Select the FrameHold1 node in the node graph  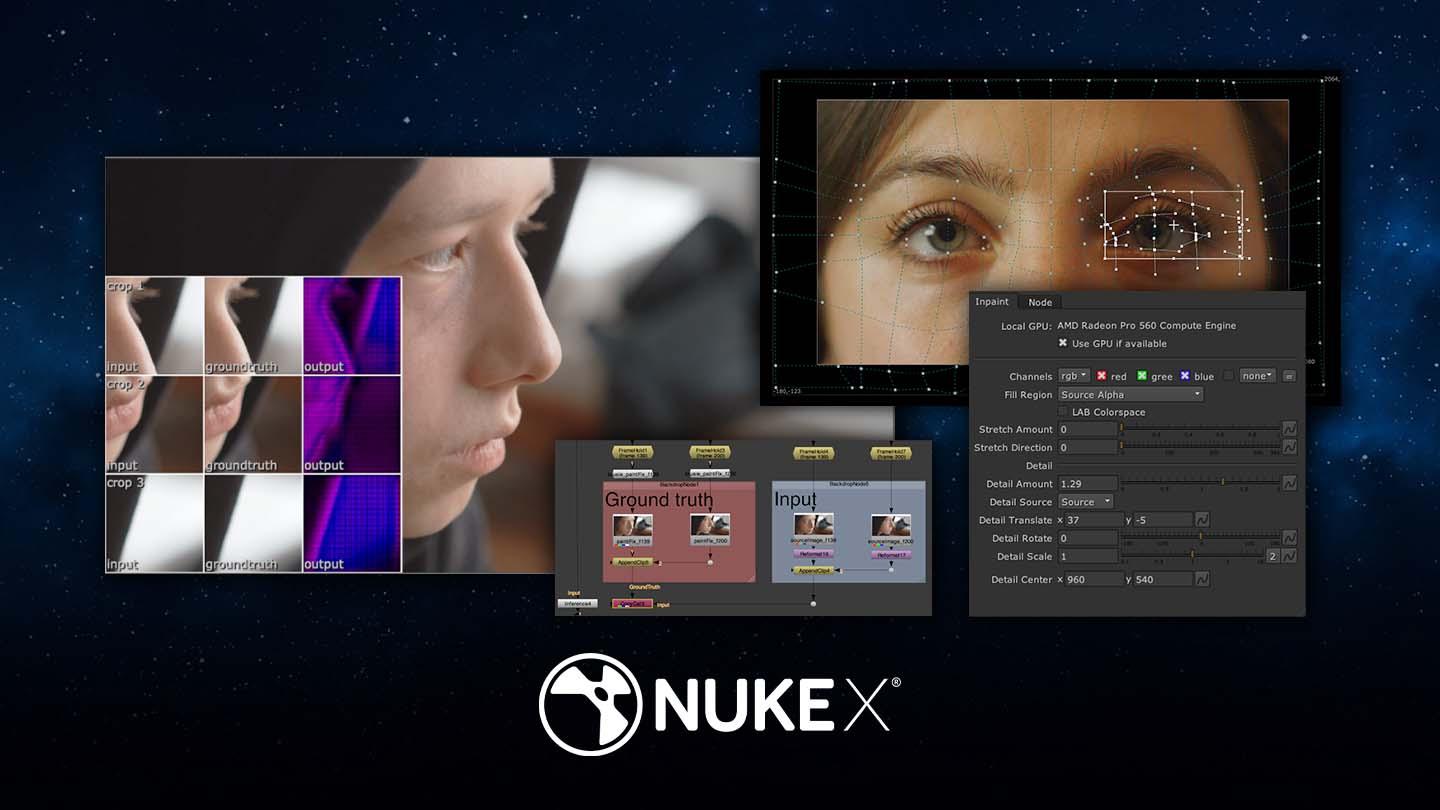pos(633,451)
